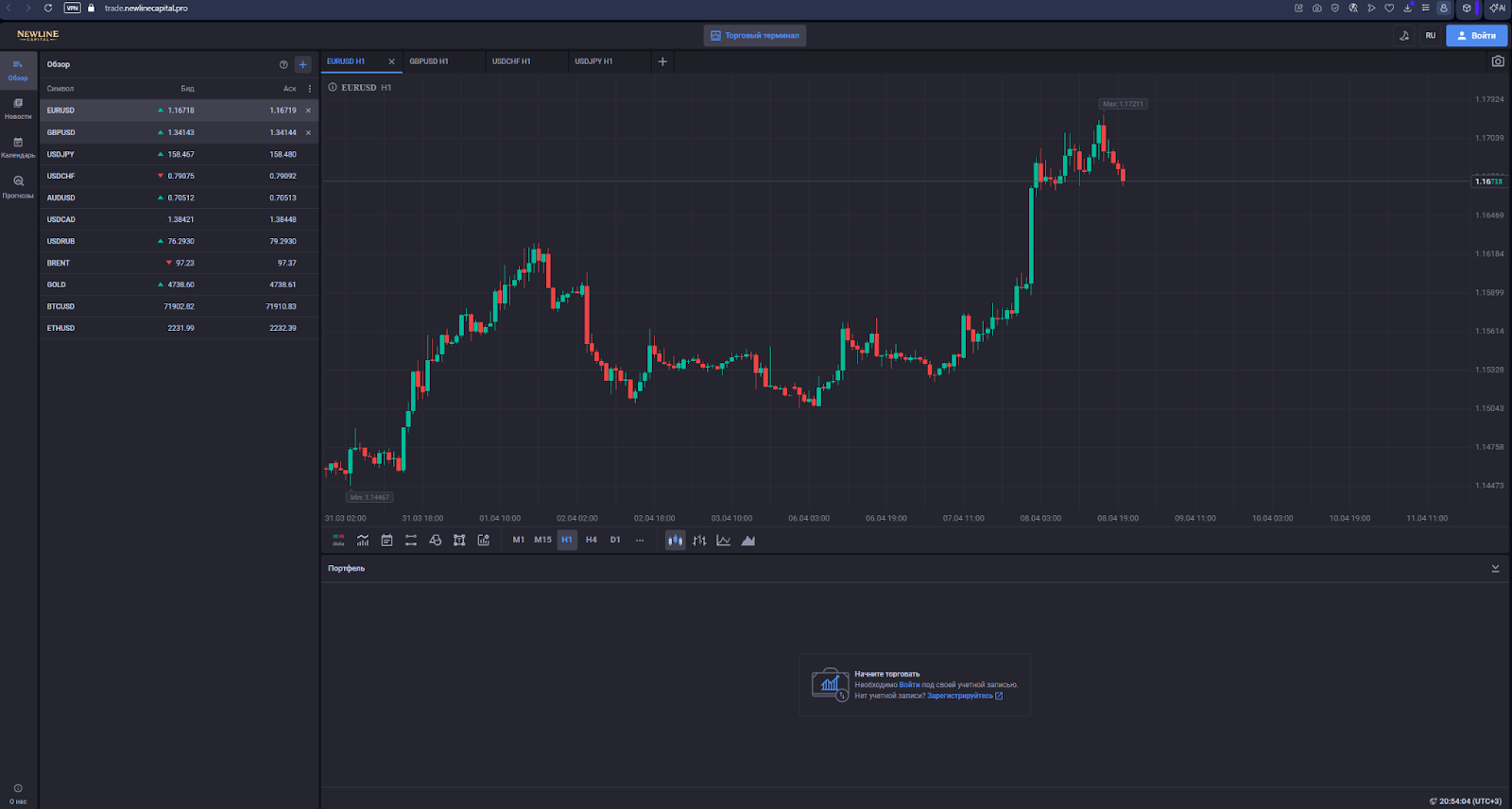
Task: Open the RU language selector
Action: click(x=1431, y=36)
